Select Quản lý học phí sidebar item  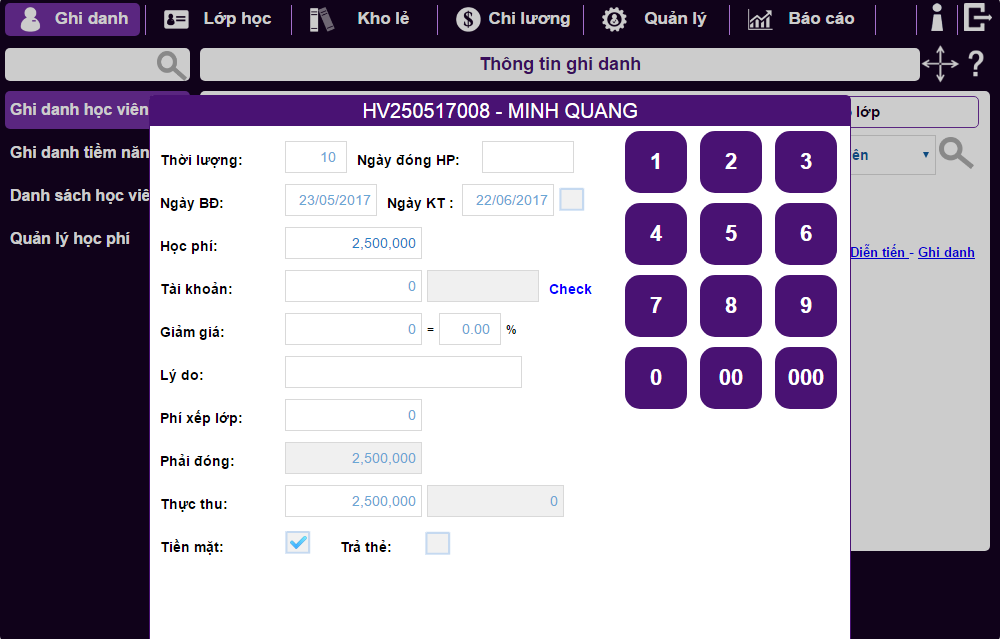pyautogui.click(x=70, y=239)
